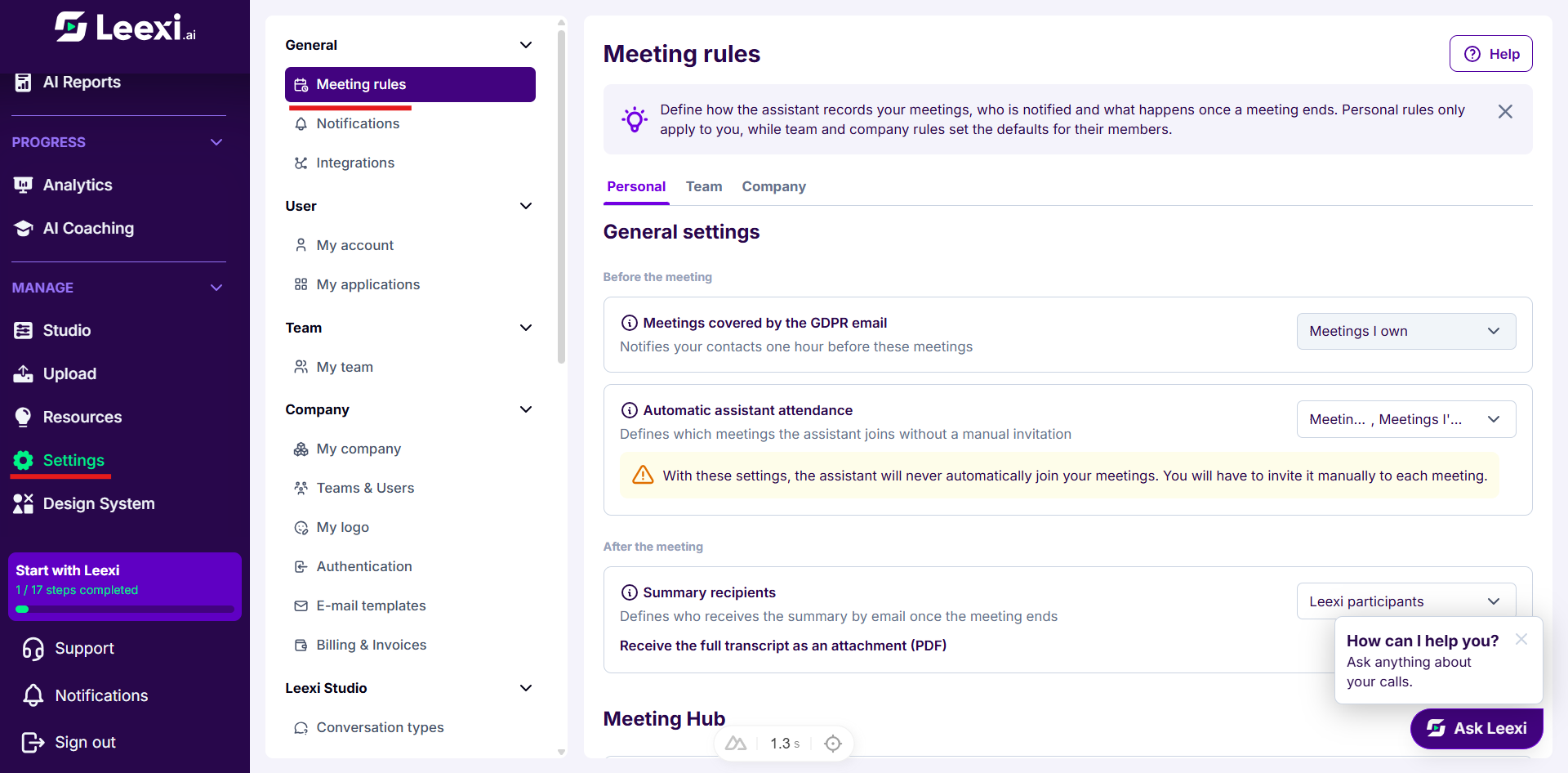Open the automatic assistant attendance dropdown

[x=1405, y=420]
